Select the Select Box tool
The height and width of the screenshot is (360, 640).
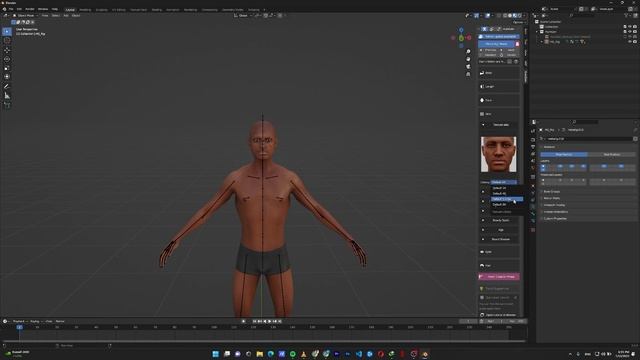click(7, 31)
